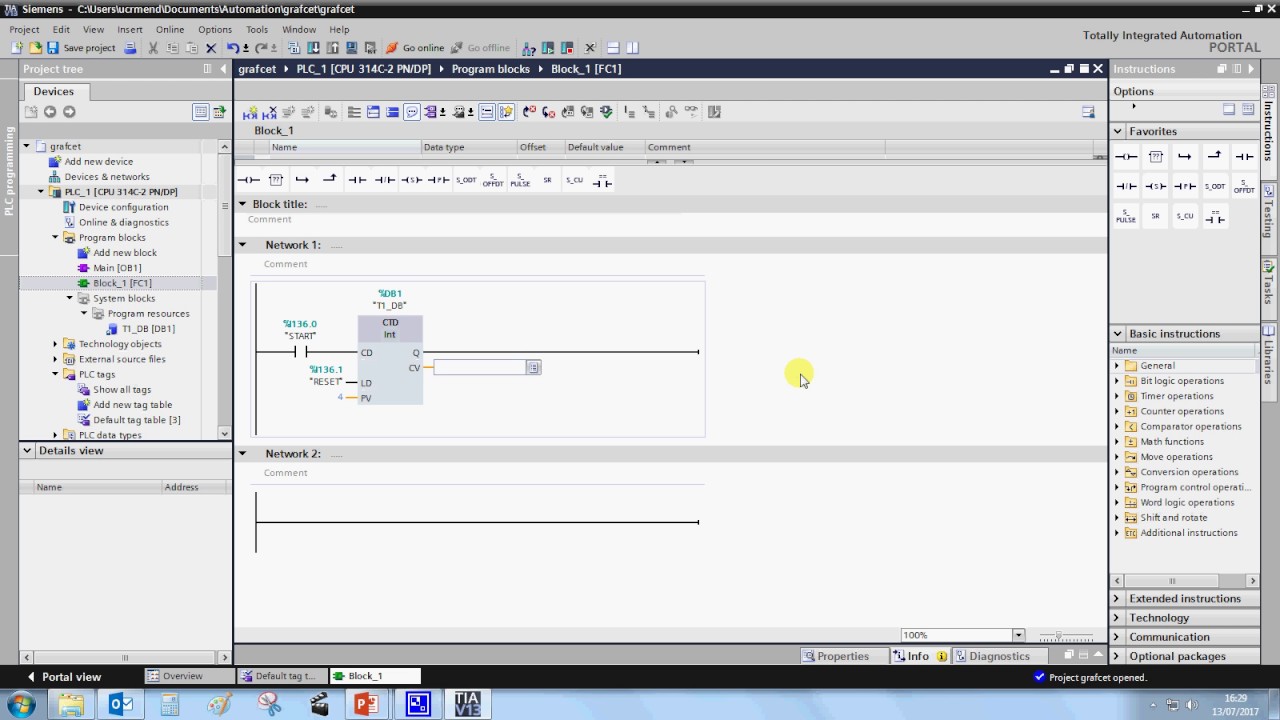1280x720 pixels.
Task: Collapse the Basic instructions section
Action: 1117,333
